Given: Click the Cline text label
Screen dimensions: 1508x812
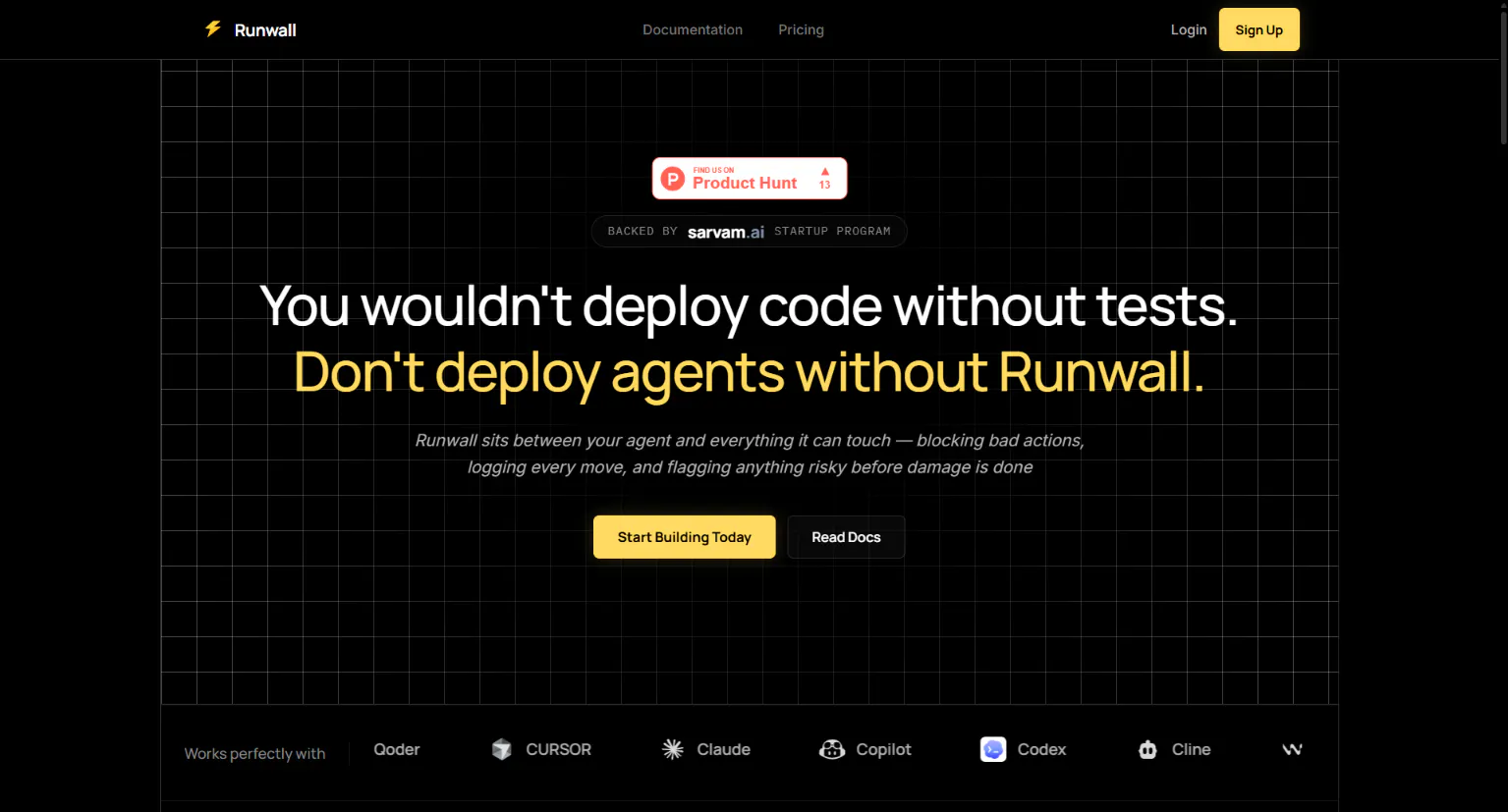Looking at the screenshot, I should (x=1192, y=749).
